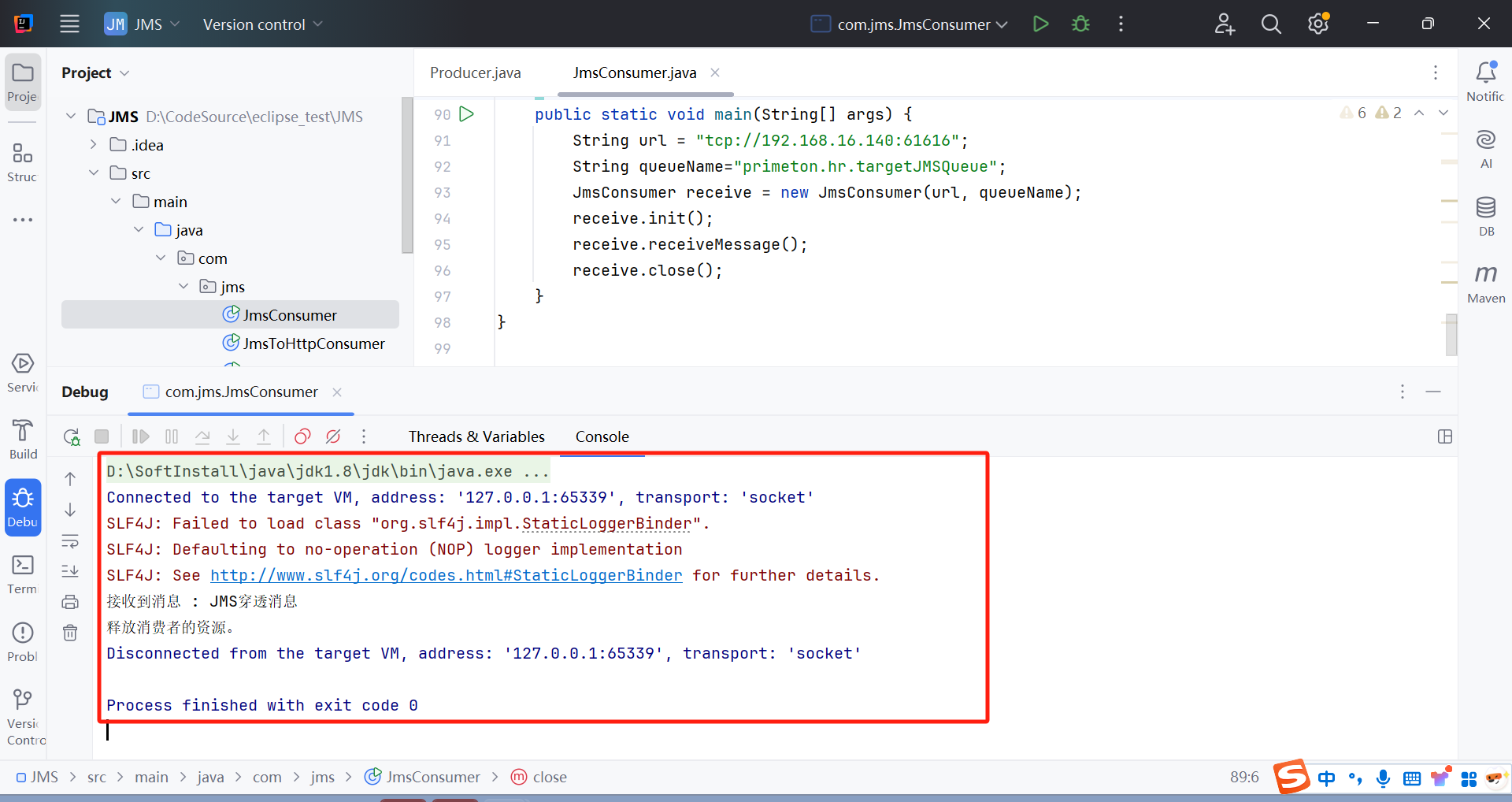The height and width of the screenshot is (802, 1512).
Task: Collapse the src folder in project tree
Action: click(94, 173)
